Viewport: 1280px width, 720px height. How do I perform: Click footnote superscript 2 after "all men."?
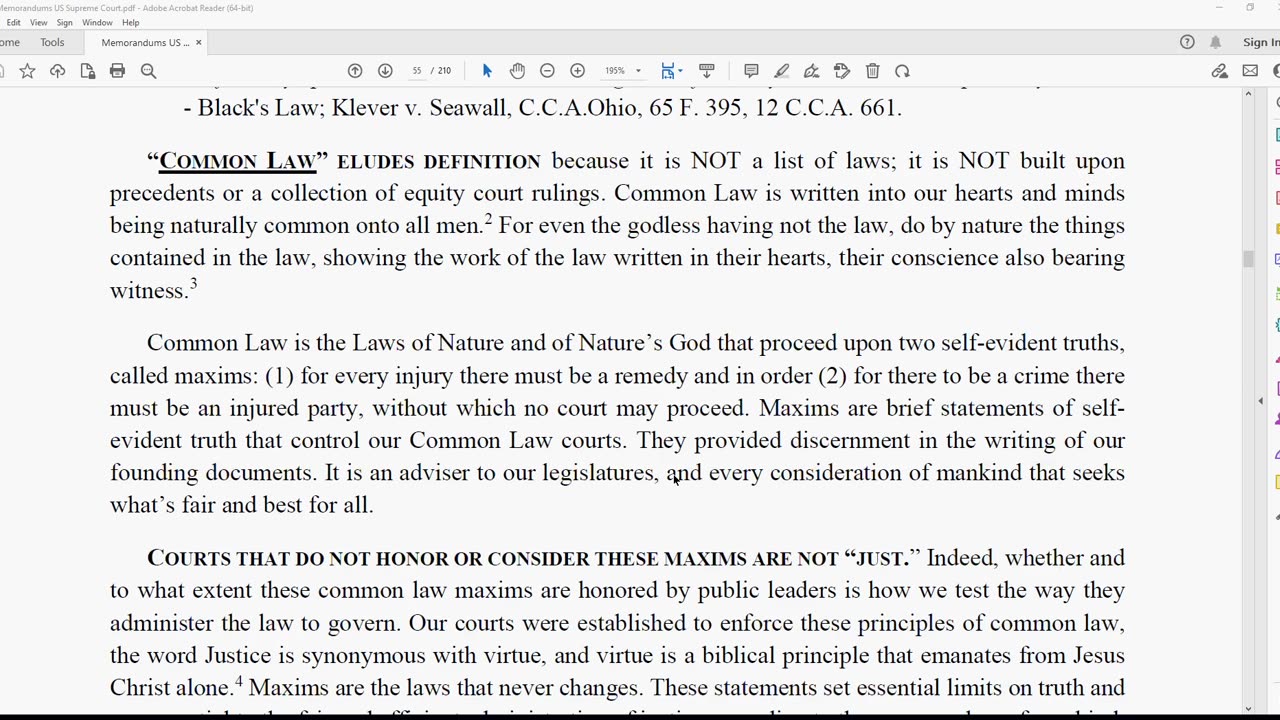coord(488,219)
